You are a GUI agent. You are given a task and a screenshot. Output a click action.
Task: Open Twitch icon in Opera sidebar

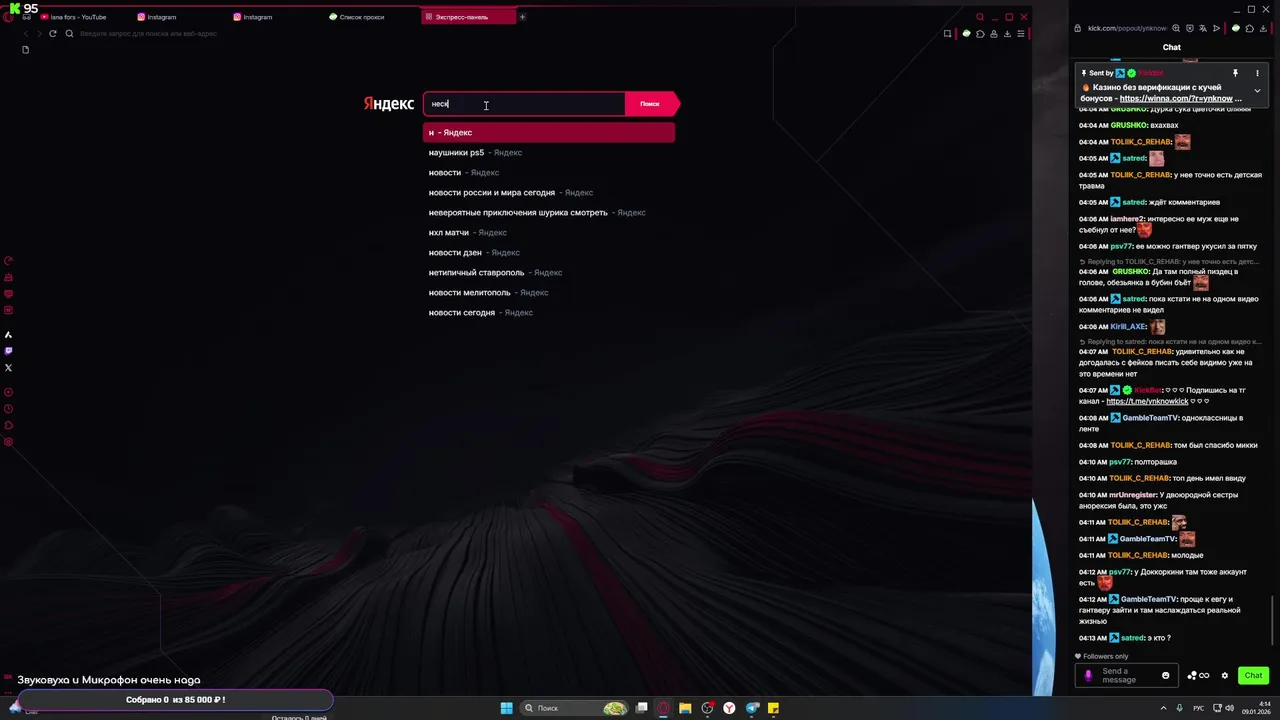(9, 351)
